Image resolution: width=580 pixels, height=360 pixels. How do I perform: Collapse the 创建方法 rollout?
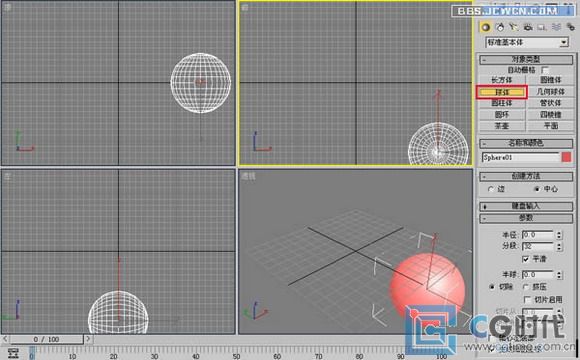click(526, 176)
